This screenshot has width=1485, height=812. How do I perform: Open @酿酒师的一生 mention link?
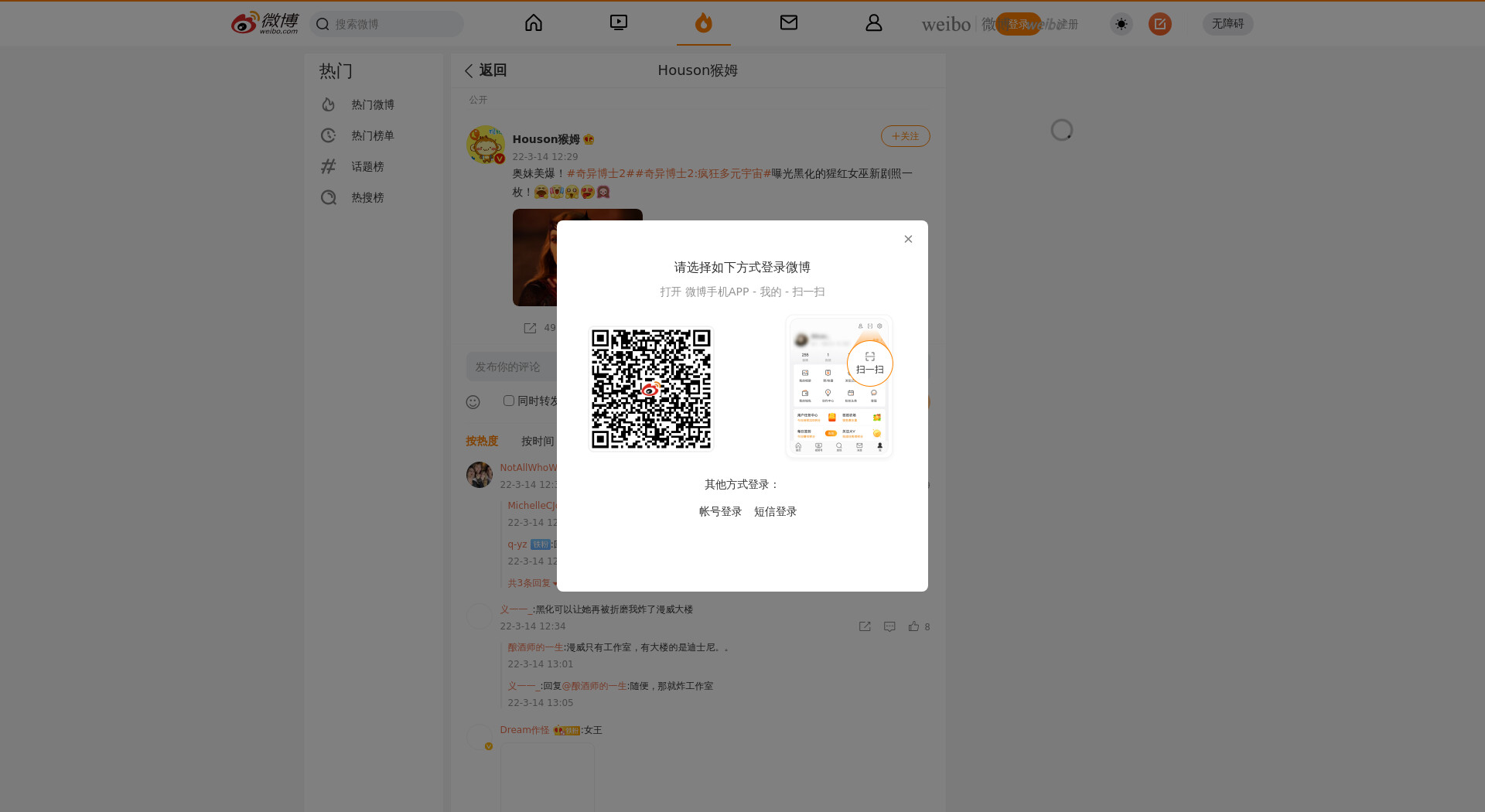pos(594,686)
